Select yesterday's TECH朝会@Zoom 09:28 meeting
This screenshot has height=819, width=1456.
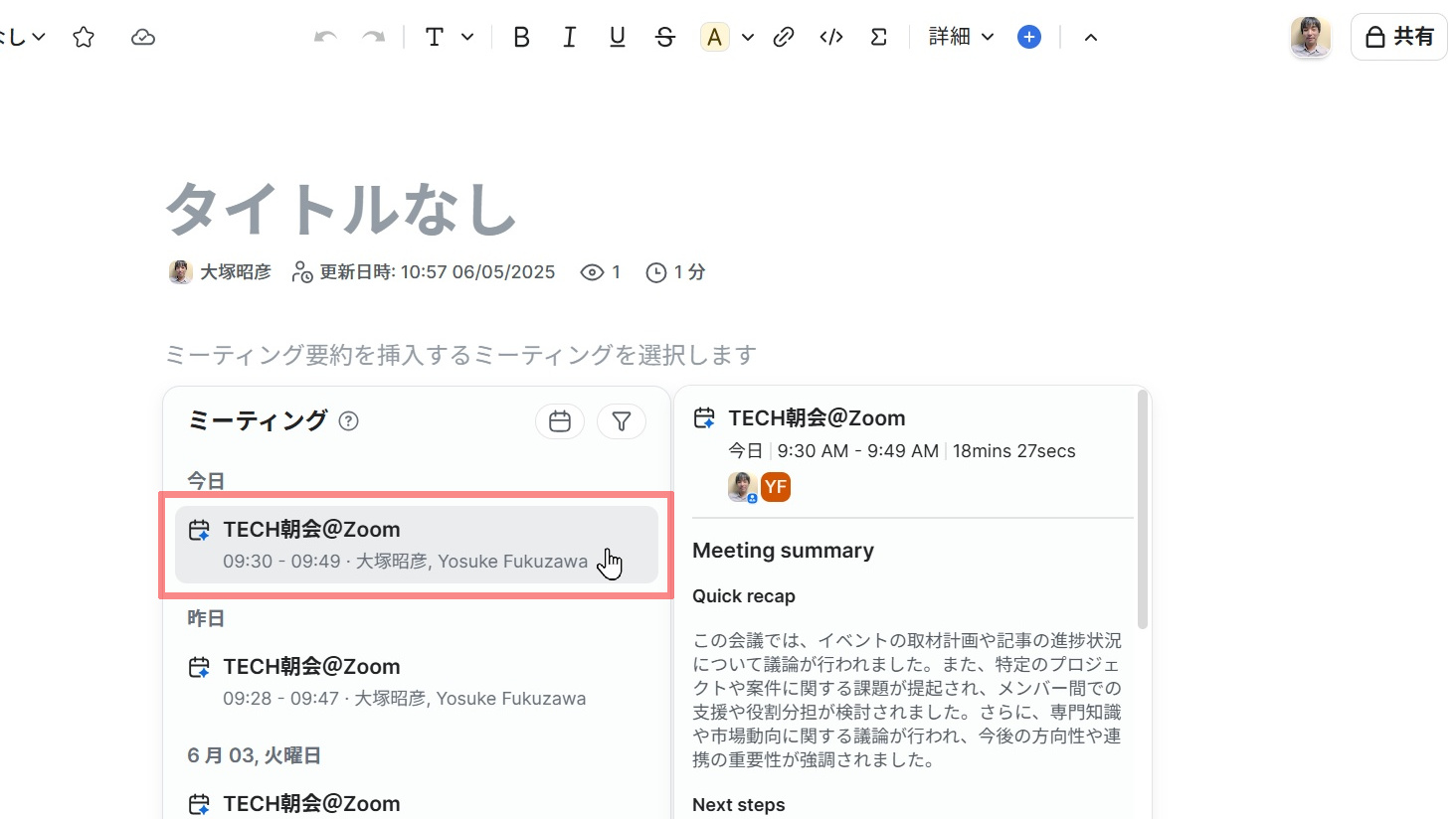tap(417, 682)
